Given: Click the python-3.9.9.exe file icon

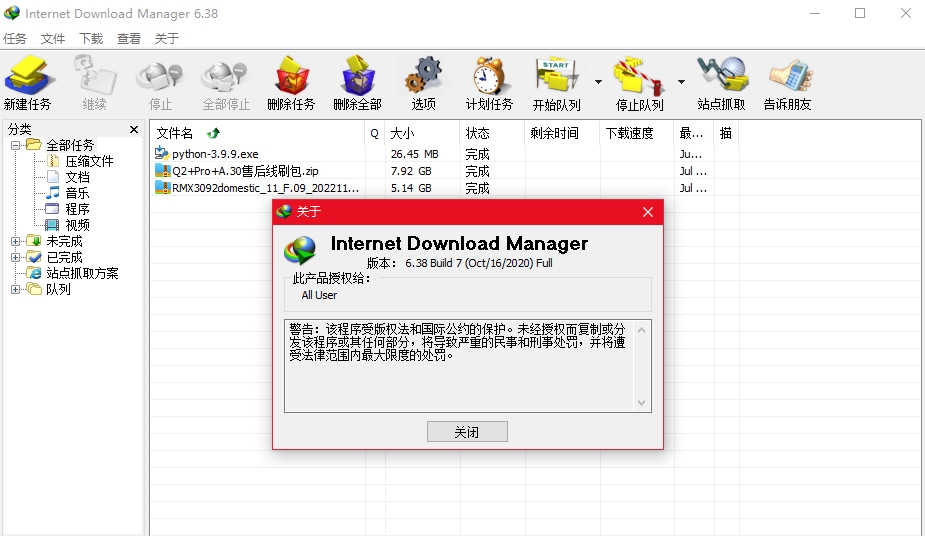Looking at the screenshot, I should click(x=162, y=153).
